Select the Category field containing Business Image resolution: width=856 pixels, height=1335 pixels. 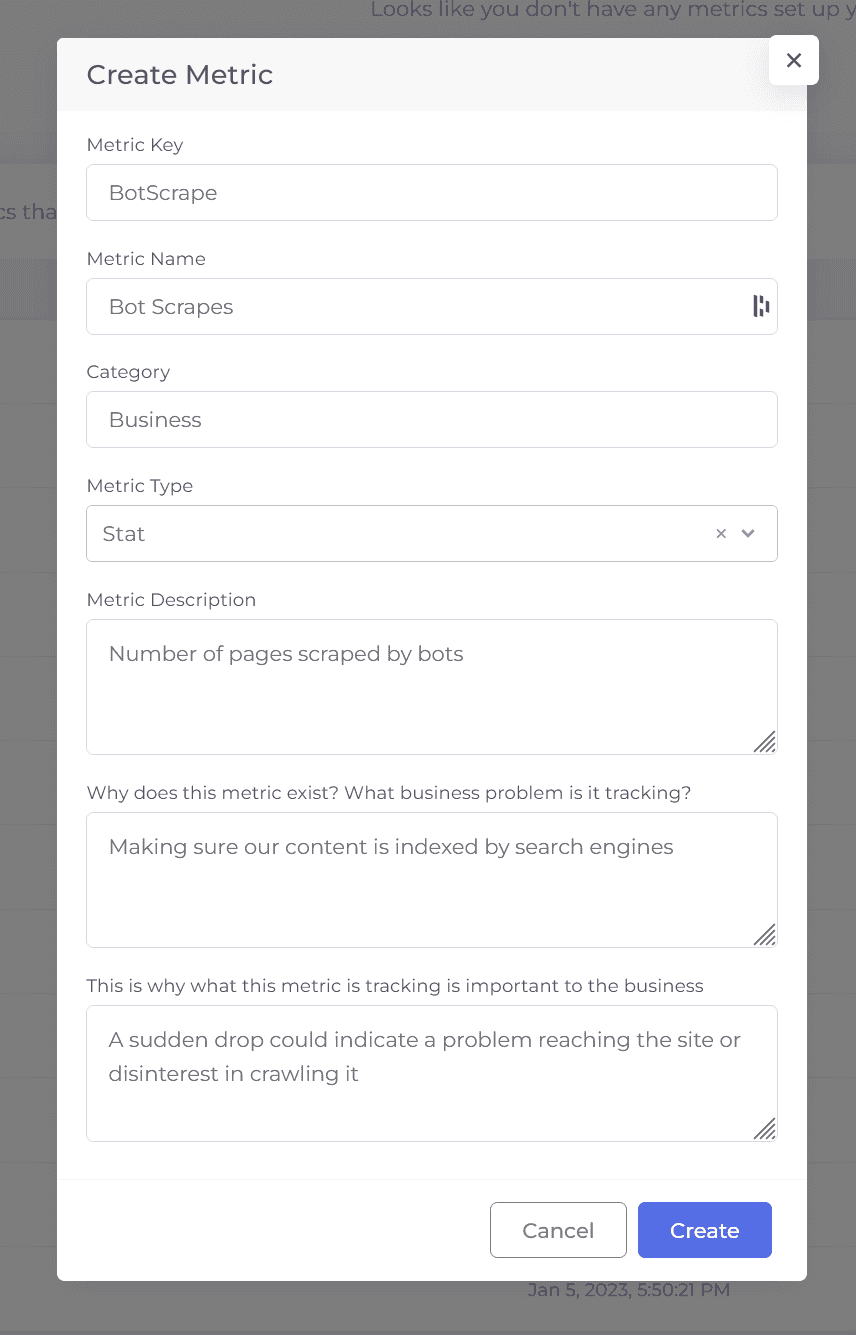pos(431,420)
